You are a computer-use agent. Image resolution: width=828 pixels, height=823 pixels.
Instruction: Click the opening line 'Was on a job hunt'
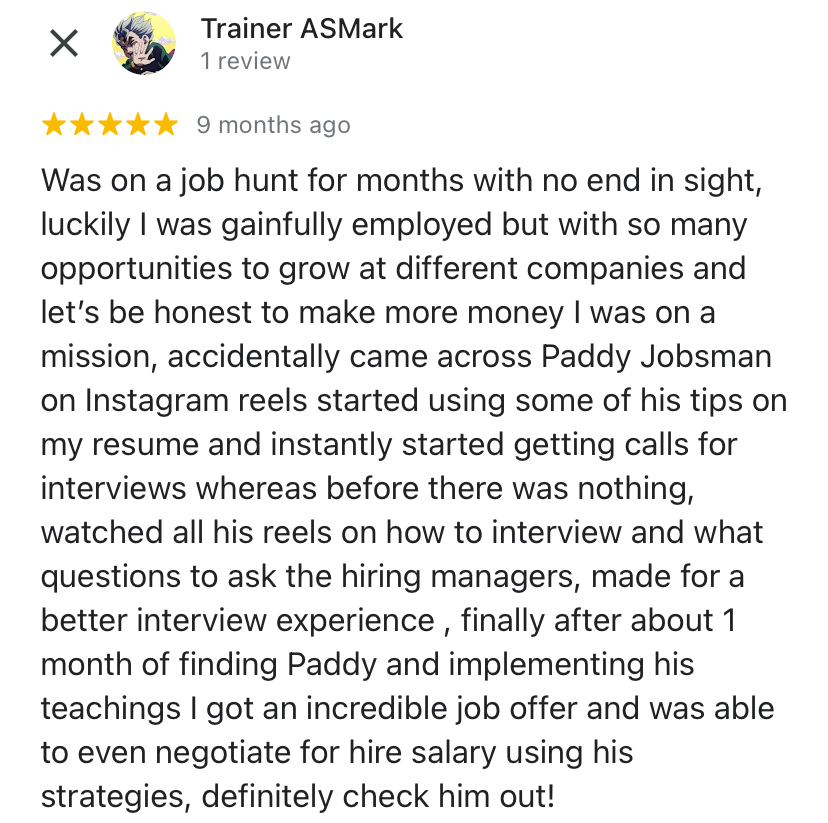coord(166,182)
